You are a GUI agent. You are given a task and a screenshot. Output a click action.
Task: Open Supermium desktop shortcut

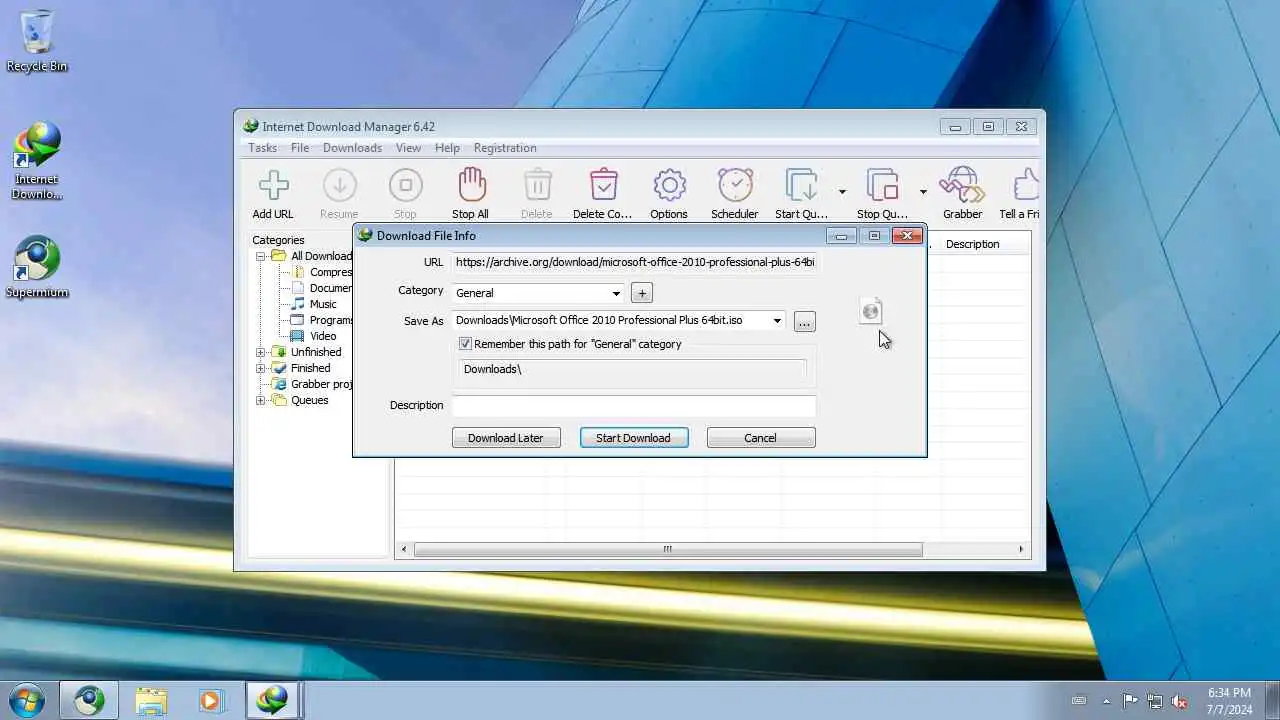click(x=37, y=267)
